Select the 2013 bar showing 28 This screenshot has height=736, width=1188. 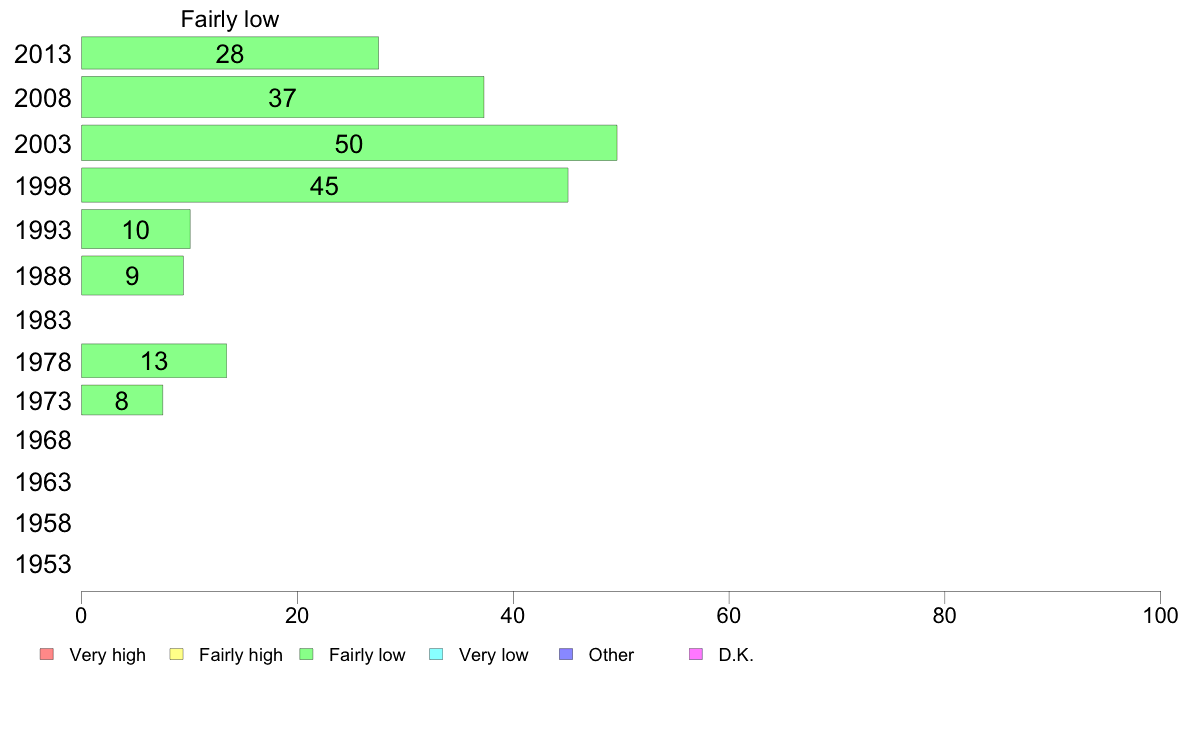pyautogui.click(x=230, y=53)
